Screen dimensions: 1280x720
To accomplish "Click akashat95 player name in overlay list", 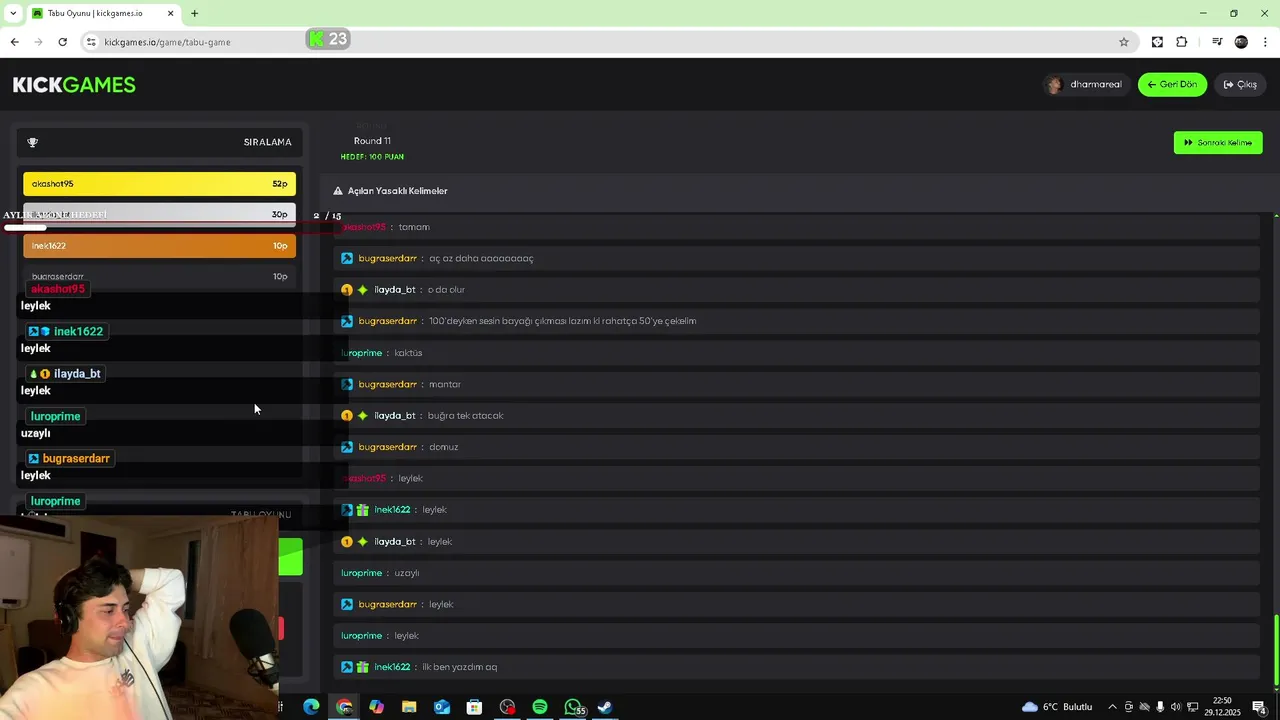I will coord(58,289).
